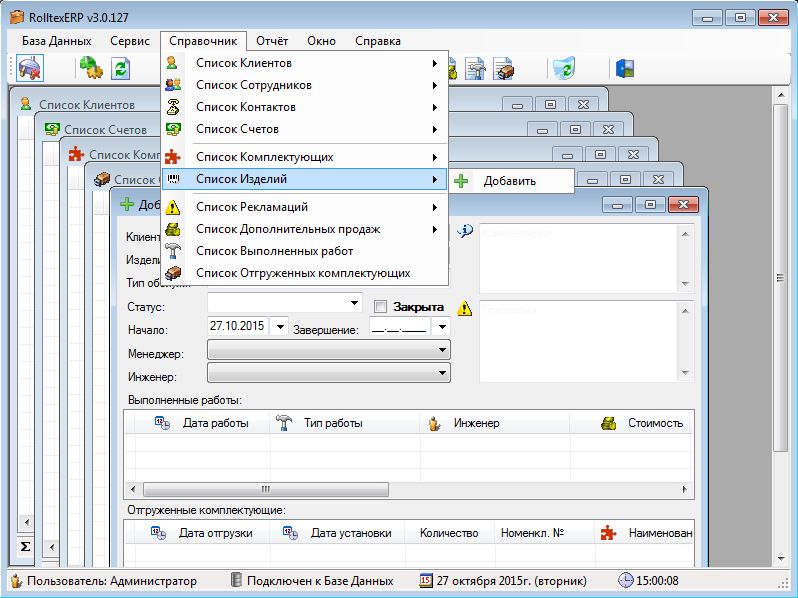Image resolution: width=798 pixels, height=598 pixels.
Task: Expand the Список Рекламаций submenu arrow
Action: [x=435, y=207]
